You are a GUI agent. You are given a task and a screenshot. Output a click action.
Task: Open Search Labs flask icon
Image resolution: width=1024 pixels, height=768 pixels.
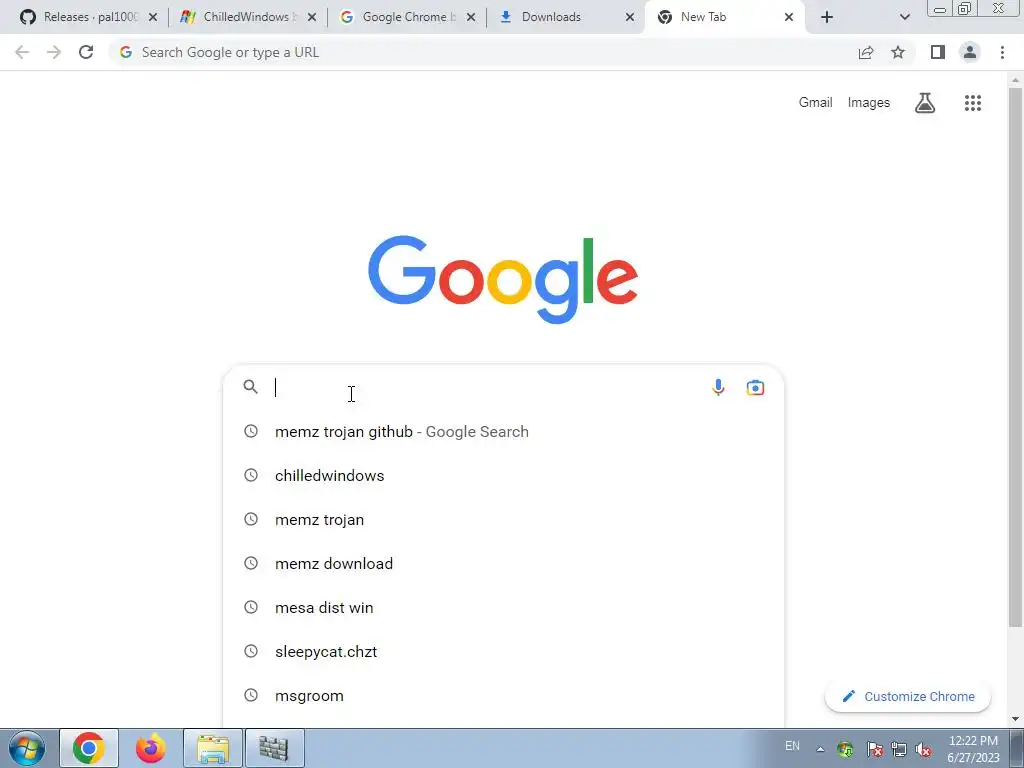(924, 103)
